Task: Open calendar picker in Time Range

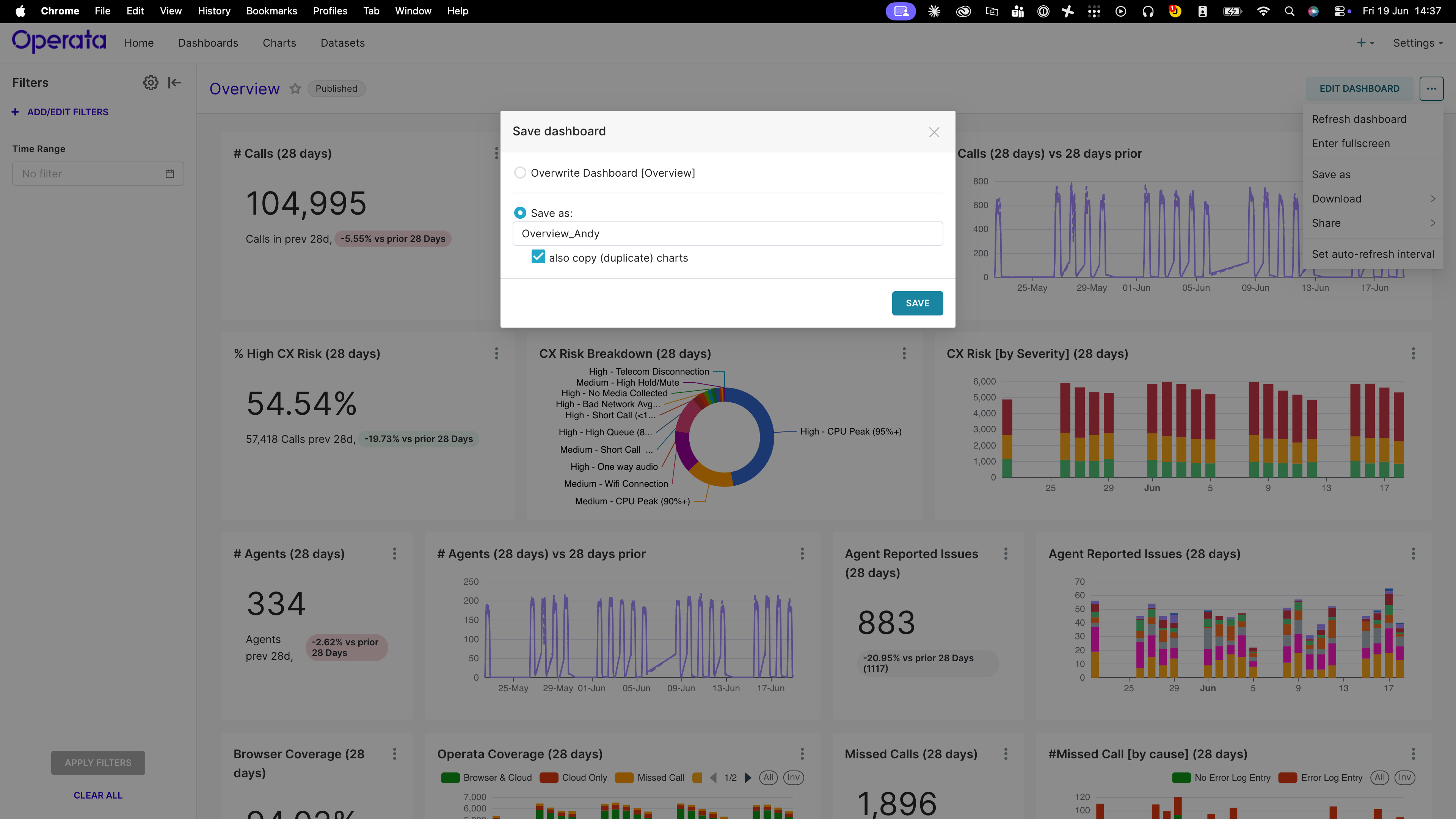Action: 169,174
